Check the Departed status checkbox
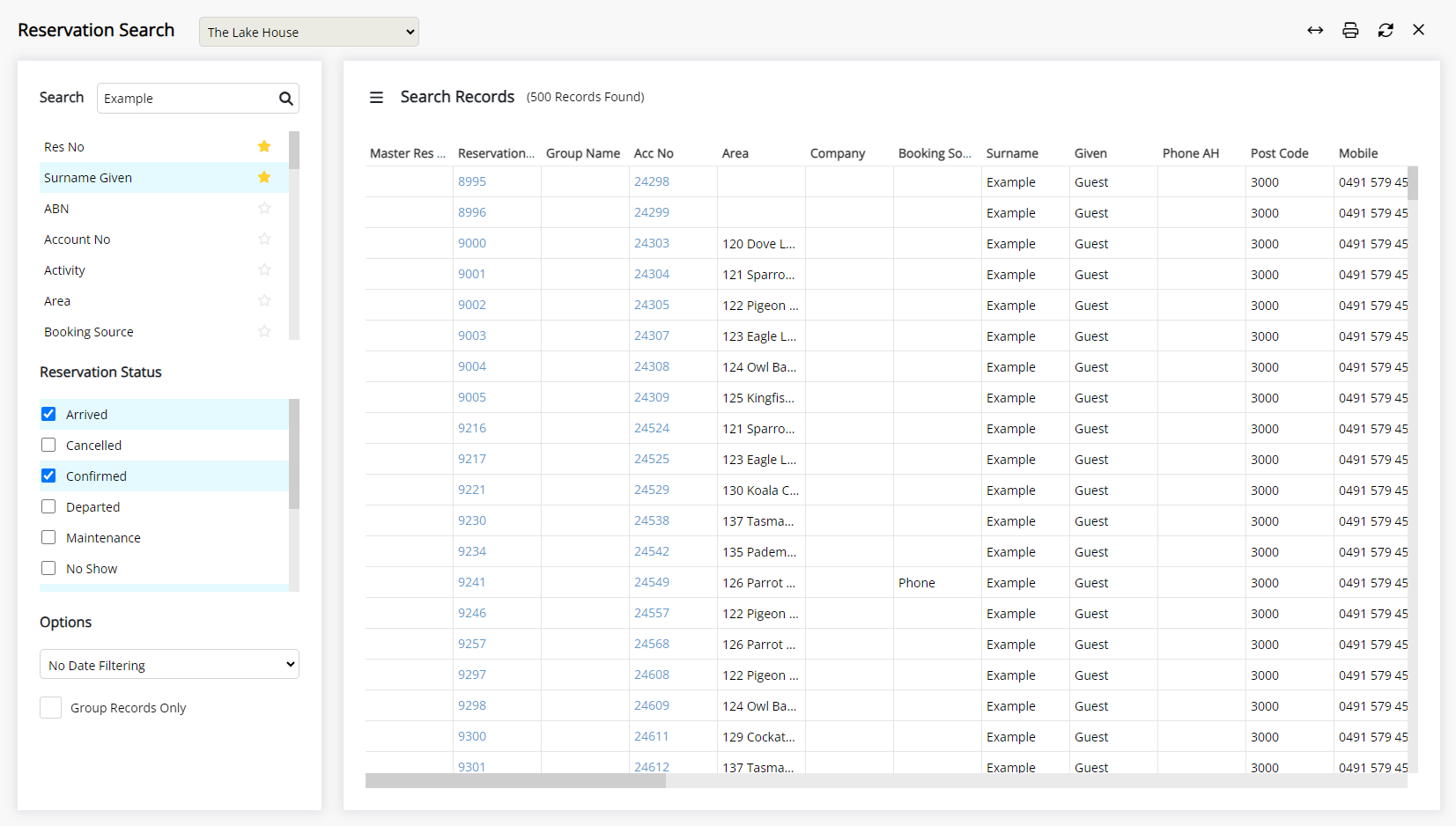1456x826 pixels. click(48, 506)
